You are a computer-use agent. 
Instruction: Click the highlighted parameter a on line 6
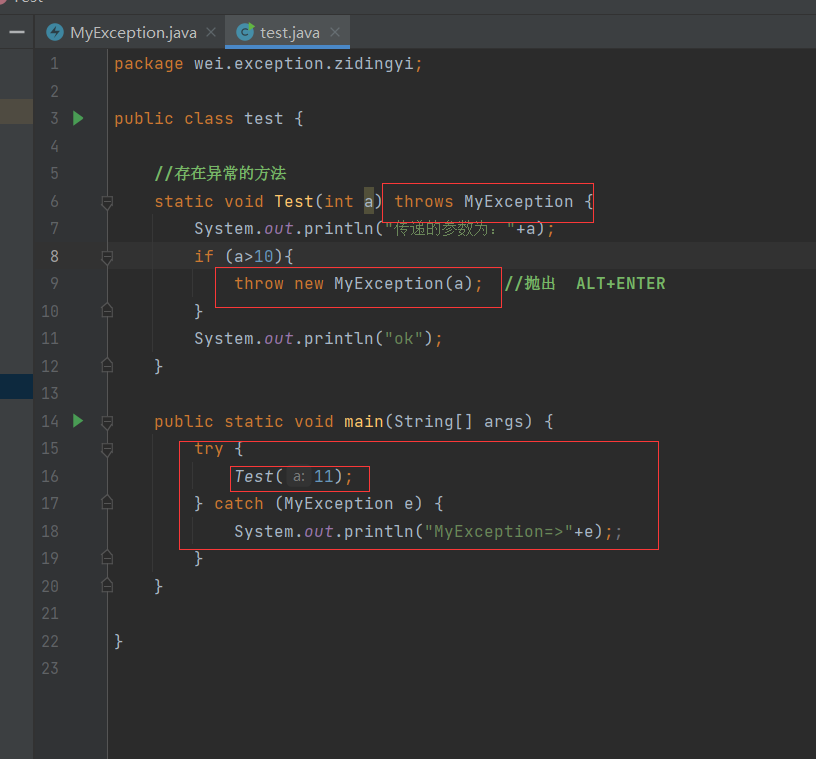coord(368,201)
